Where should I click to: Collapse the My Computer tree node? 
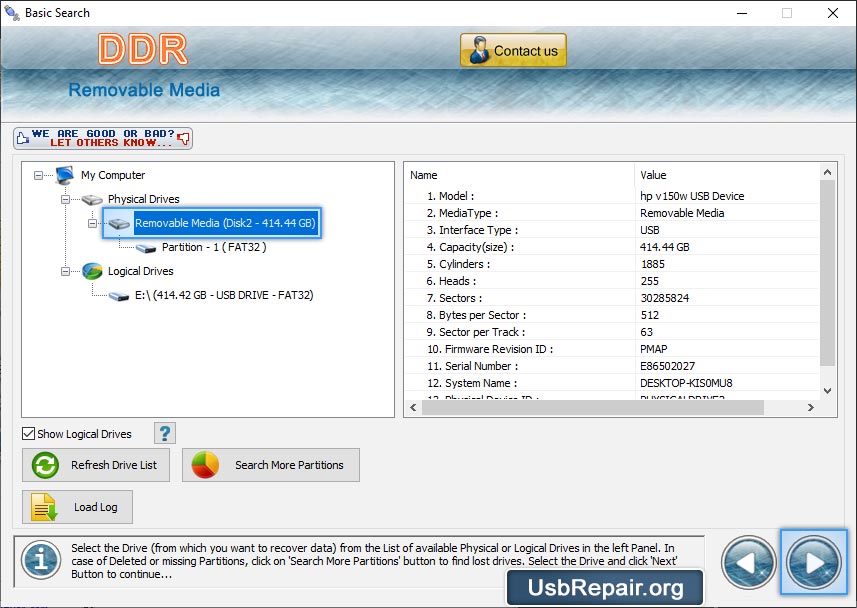38,176
